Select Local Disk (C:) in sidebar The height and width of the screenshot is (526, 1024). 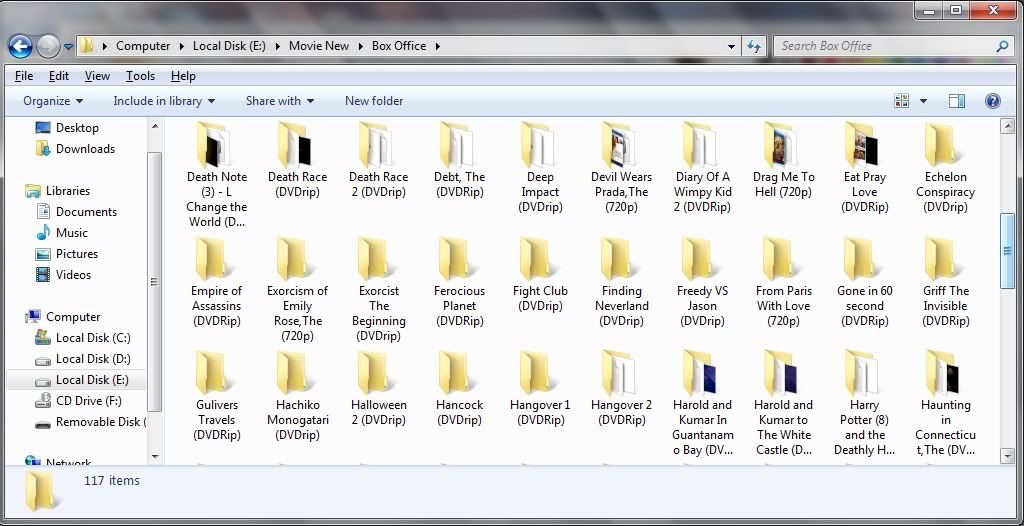(84, 338)
